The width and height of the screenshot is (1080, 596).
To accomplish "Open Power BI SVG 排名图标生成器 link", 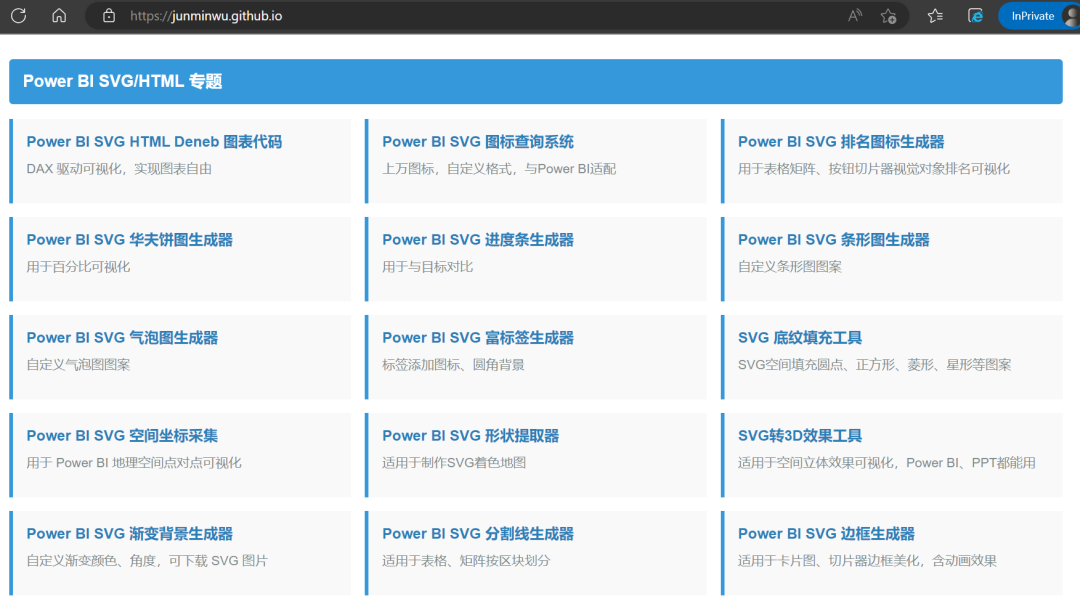I will click(841, 142).
